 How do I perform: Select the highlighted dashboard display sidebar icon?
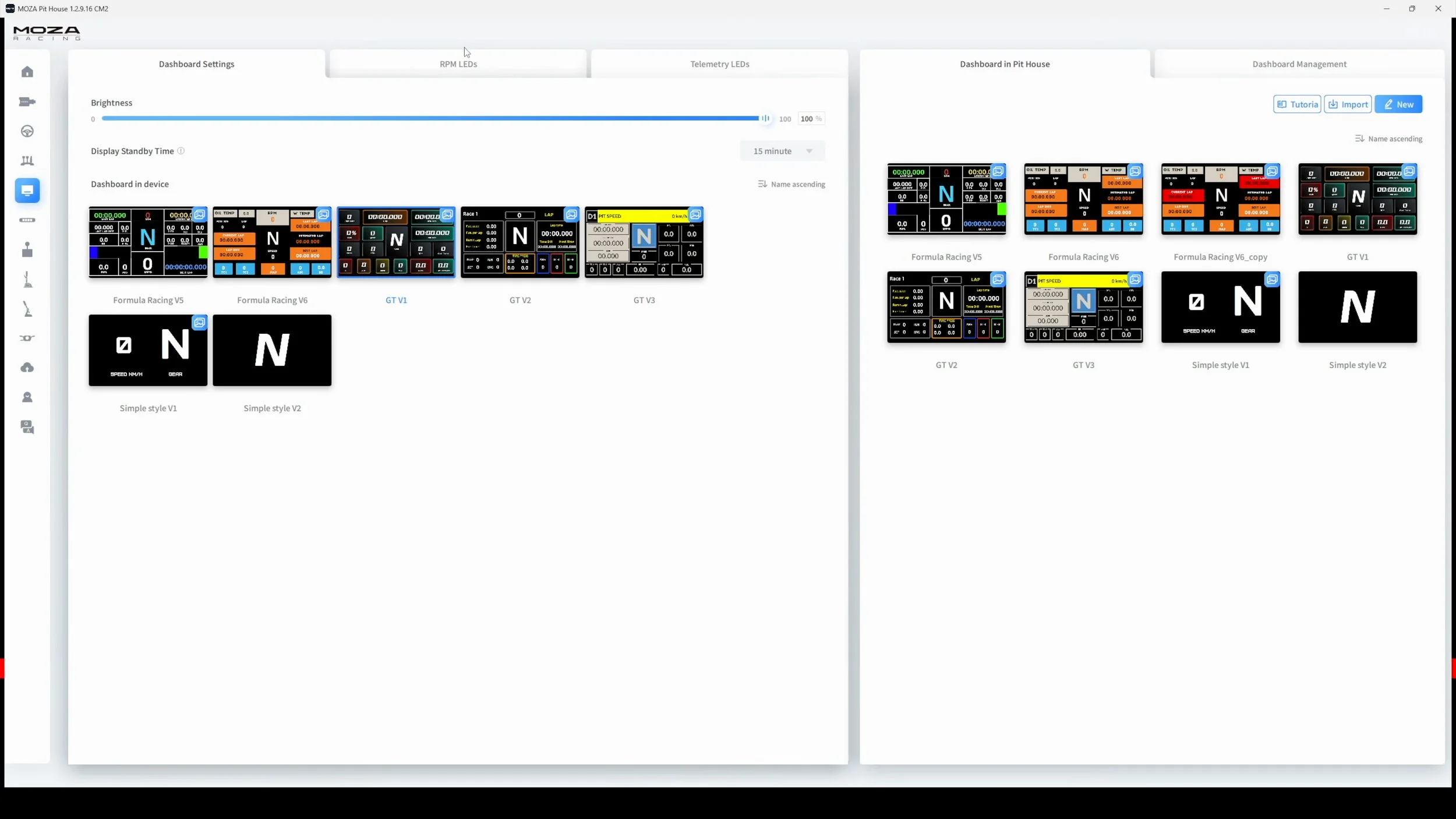click(x=27, y=190)
